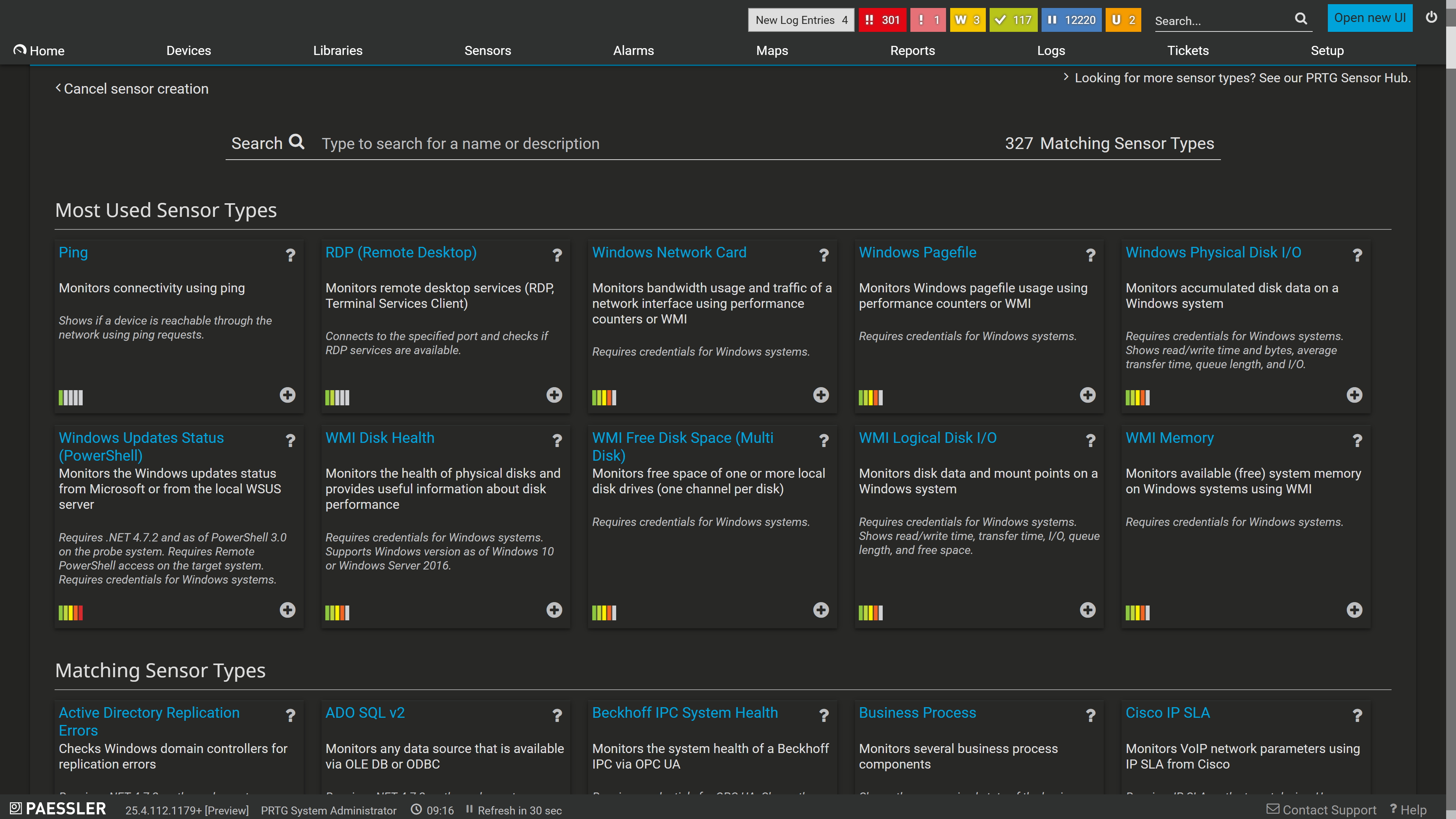1456x819 pixels.
Task: Add WMI Disk Health sensor via plus
Action: [554, 610]
